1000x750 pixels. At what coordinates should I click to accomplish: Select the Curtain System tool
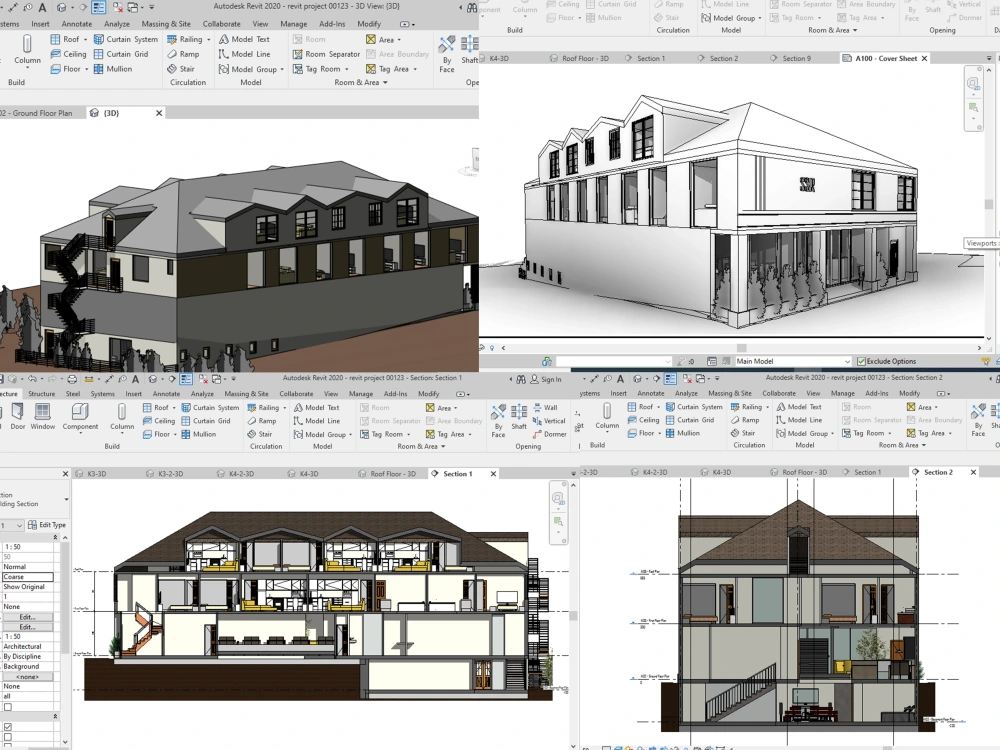(x=131, y=39)
